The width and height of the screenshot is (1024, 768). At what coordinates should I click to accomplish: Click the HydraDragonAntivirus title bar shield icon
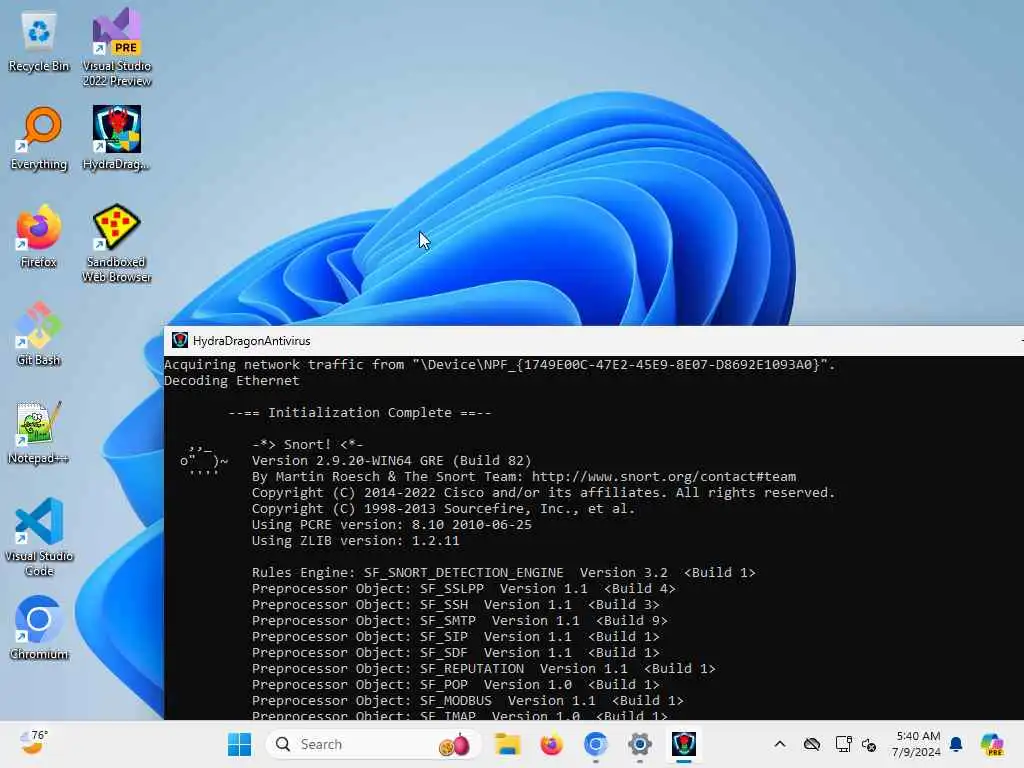pyautogui.click(x=180, y=340)
